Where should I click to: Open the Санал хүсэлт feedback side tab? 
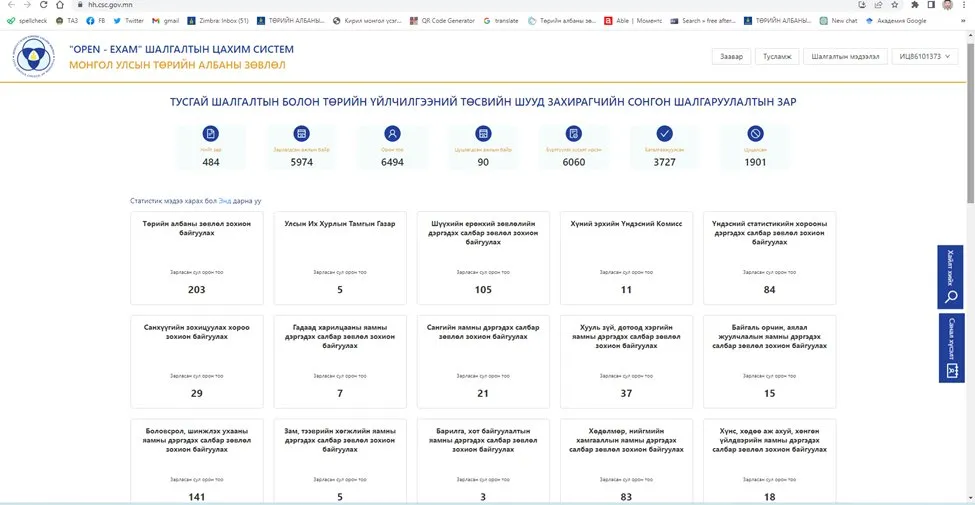click(x=951, y=348)
